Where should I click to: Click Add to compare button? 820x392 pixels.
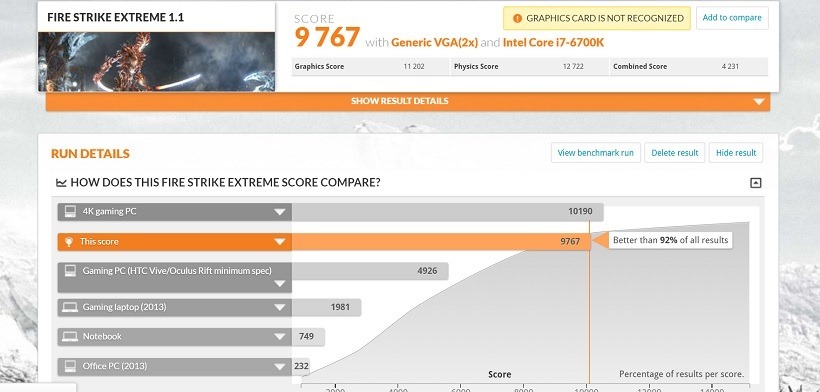point(732,18)
